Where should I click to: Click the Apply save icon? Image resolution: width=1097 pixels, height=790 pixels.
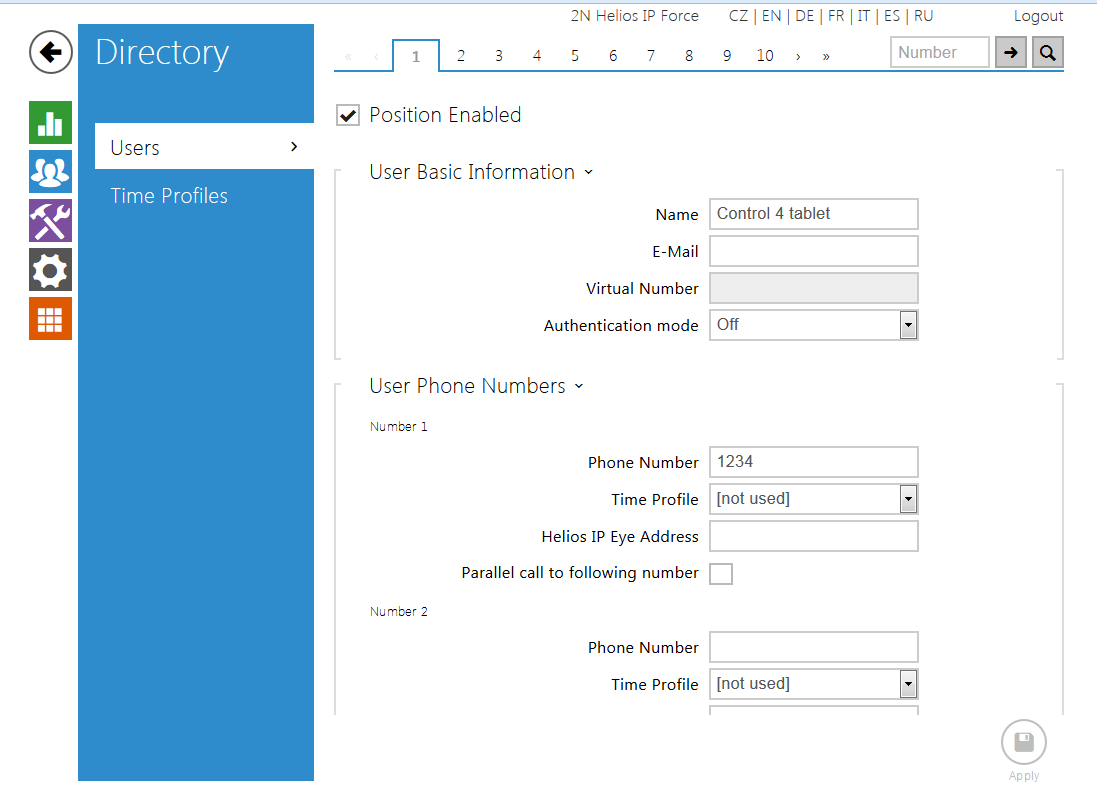tap(1023, 743)
